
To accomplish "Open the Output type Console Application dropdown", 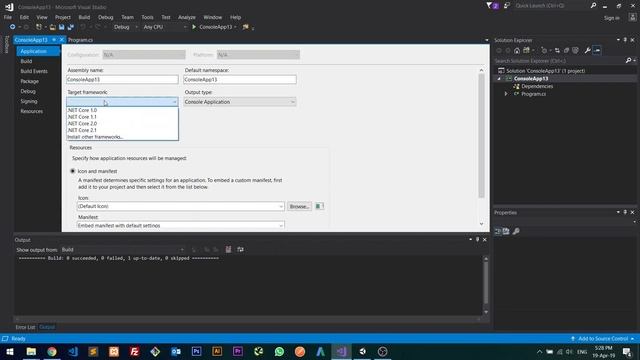I will 240,102.
